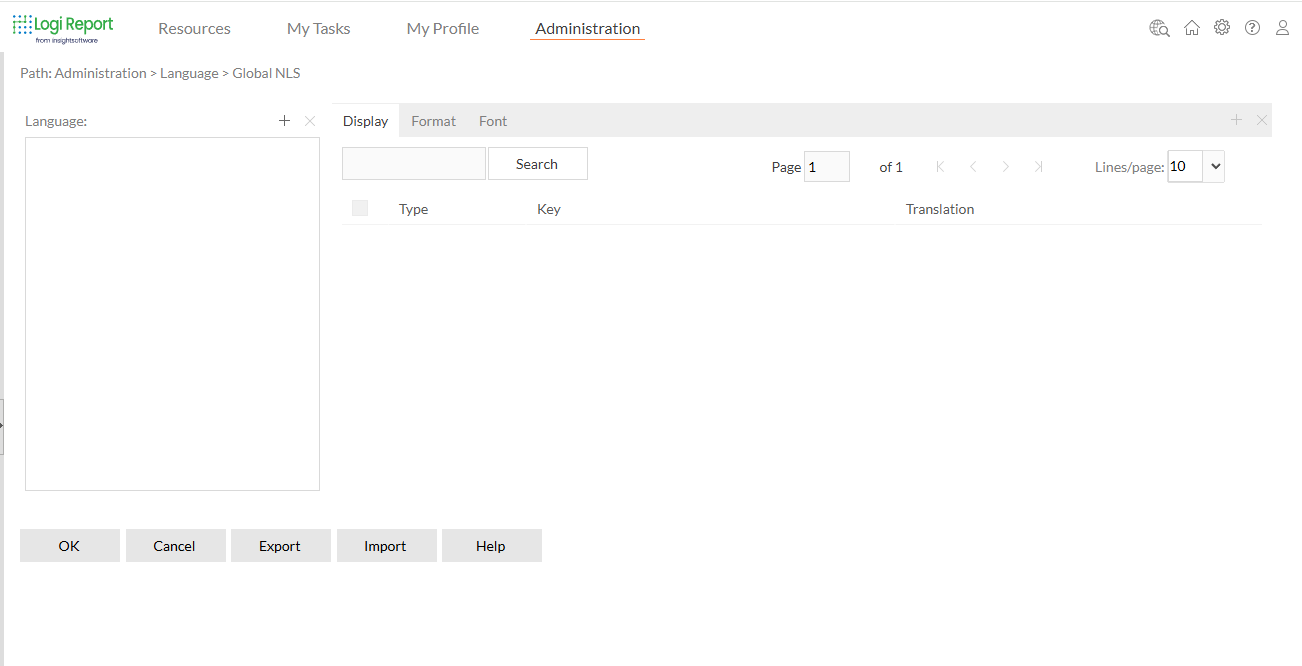1302x666 pixels.
Task: Delete selected language via the X icon
Action: click(309, 120)
